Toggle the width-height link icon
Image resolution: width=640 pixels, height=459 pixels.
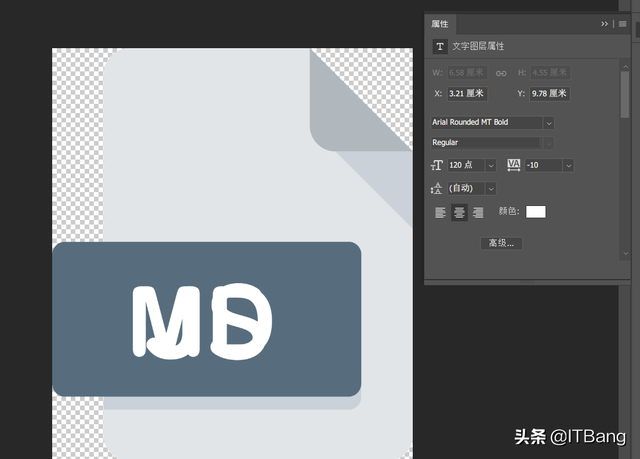[x=501, y=73]
